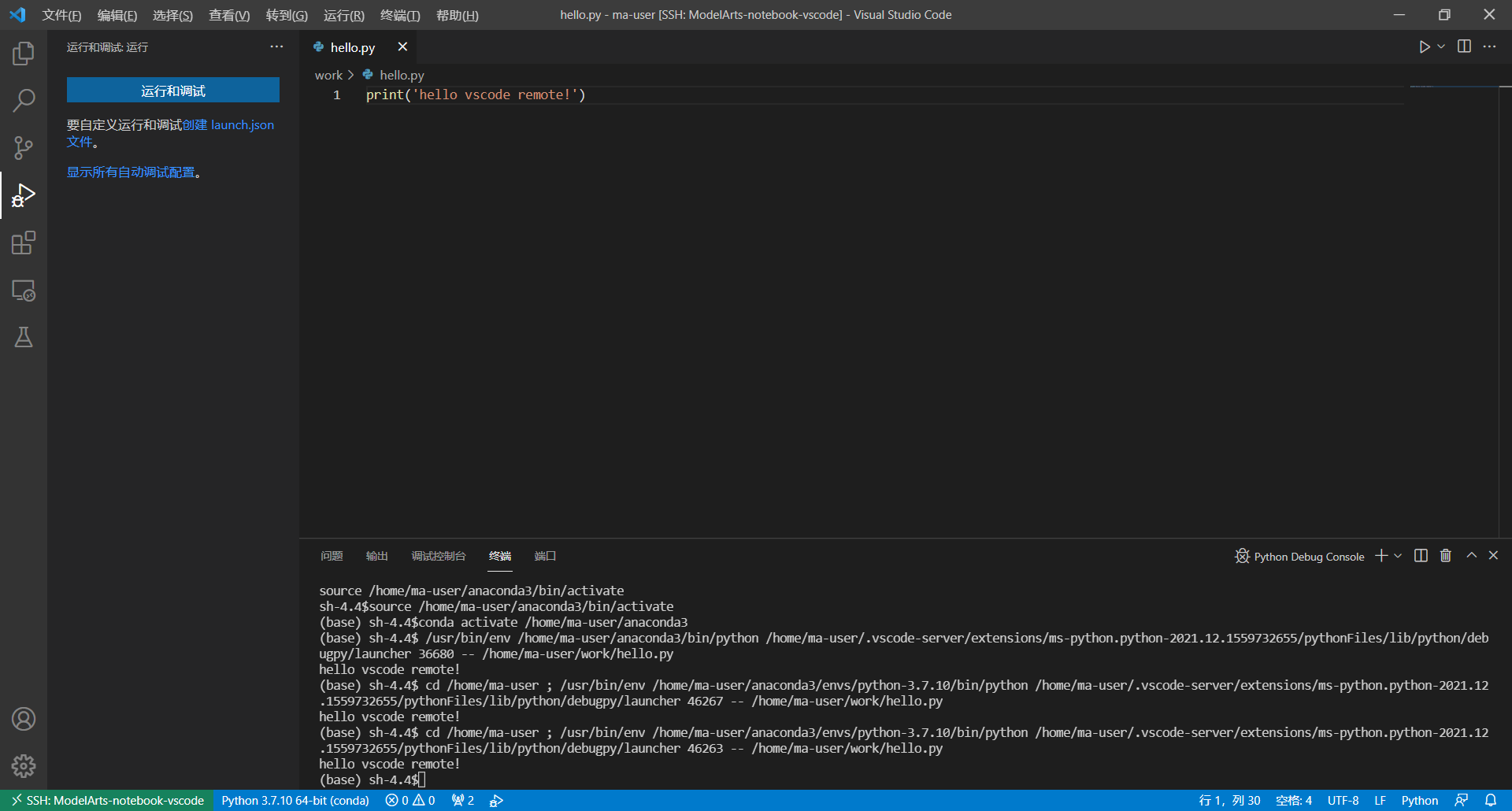The height and width of the screenshot is (811, 1512).
Task: Switch to the Ports panel tab
Action: tap(546, 557)
